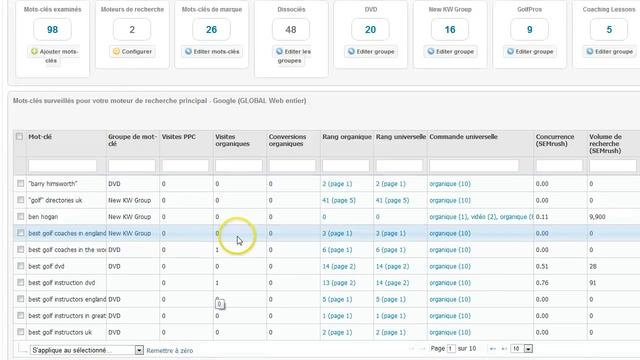640x360 pixels.
Task: Click the Conversions organiques filter field
Action: click(x=292, y=165)
